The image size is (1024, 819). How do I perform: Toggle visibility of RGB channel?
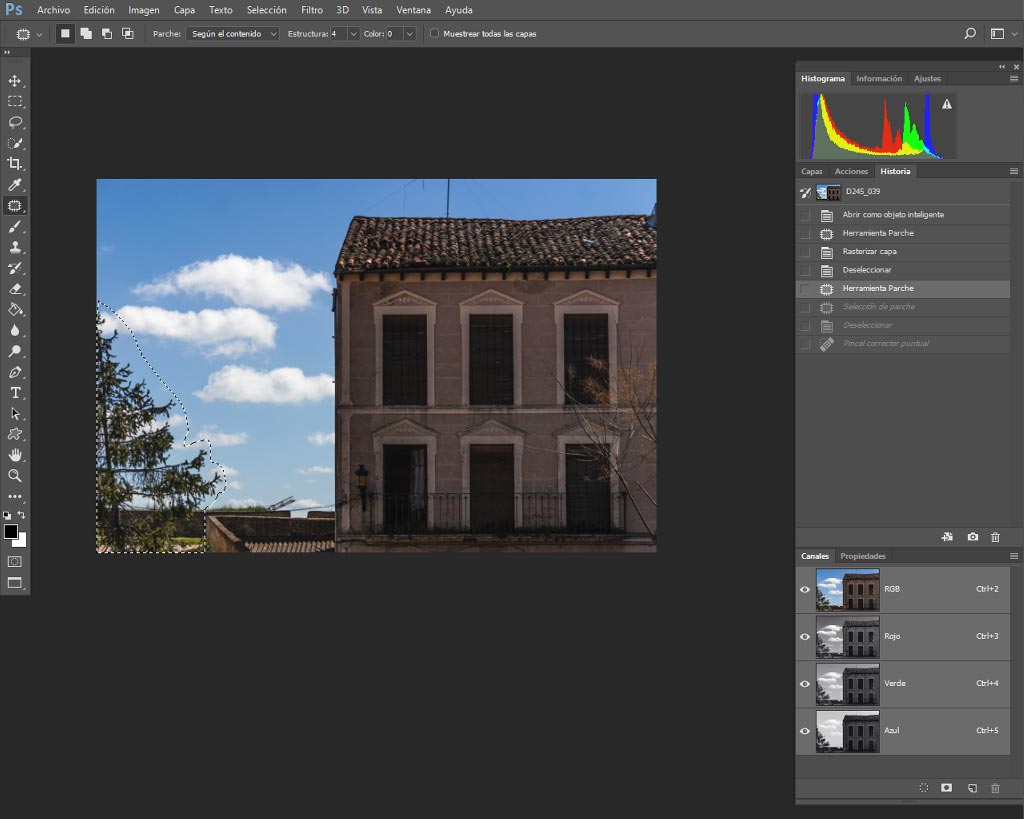805,589
